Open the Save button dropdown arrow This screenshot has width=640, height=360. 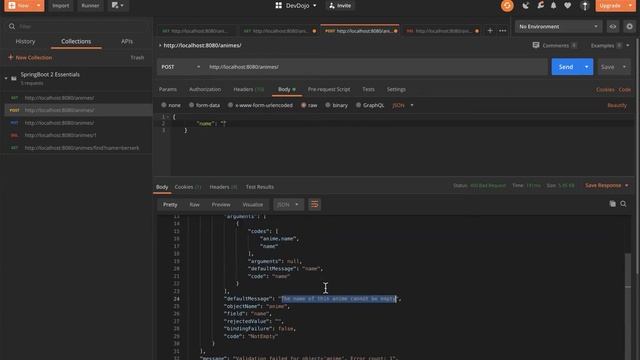pos(624,67)
